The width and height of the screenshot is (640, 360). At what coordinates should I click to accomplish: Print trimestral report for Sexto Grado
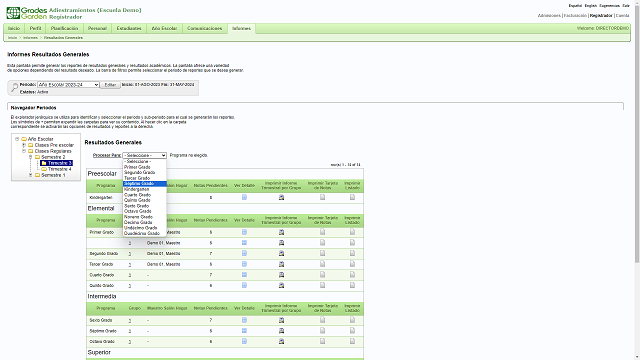tap(281, 320)
